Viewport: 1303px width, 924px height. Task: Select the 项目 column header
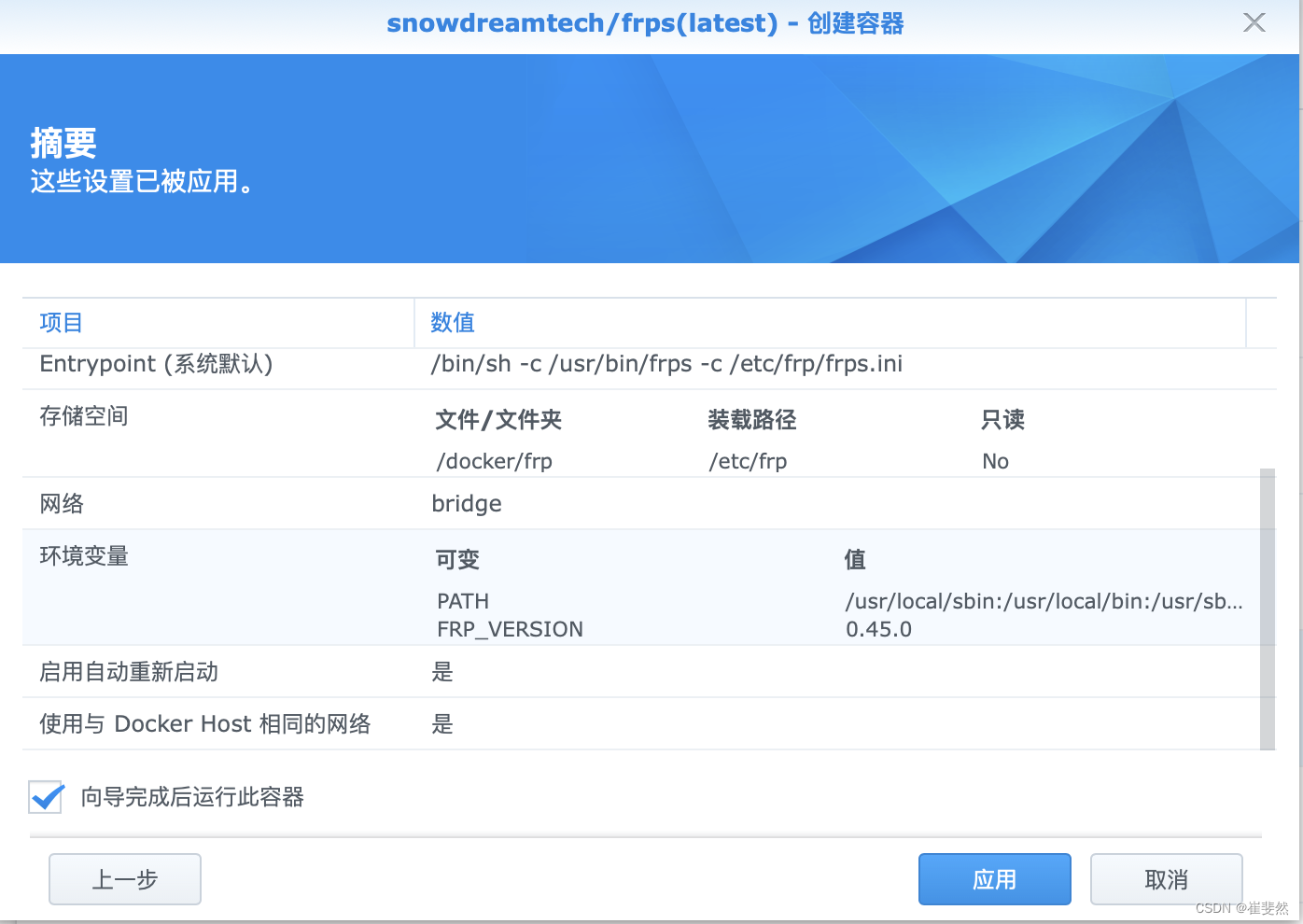point(62,323)
